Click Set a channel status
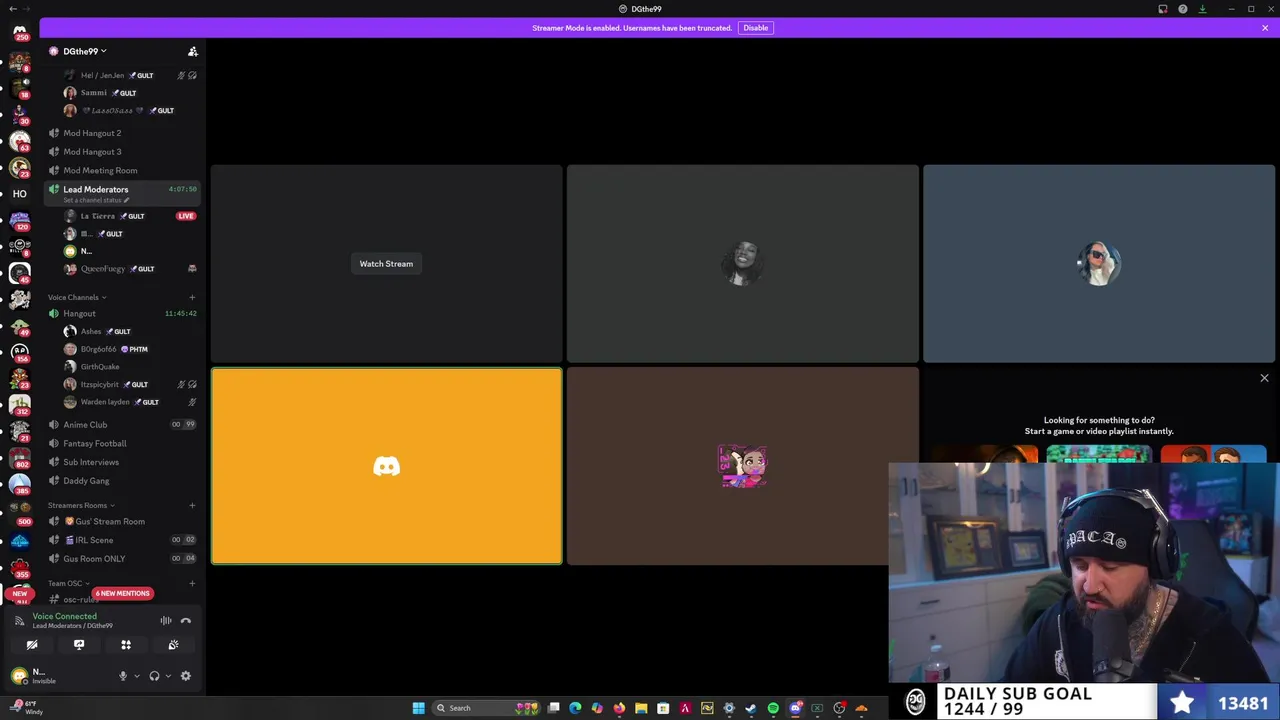Image resolution: width=1280 pixels, height=720 pixels. click(96, 200)
